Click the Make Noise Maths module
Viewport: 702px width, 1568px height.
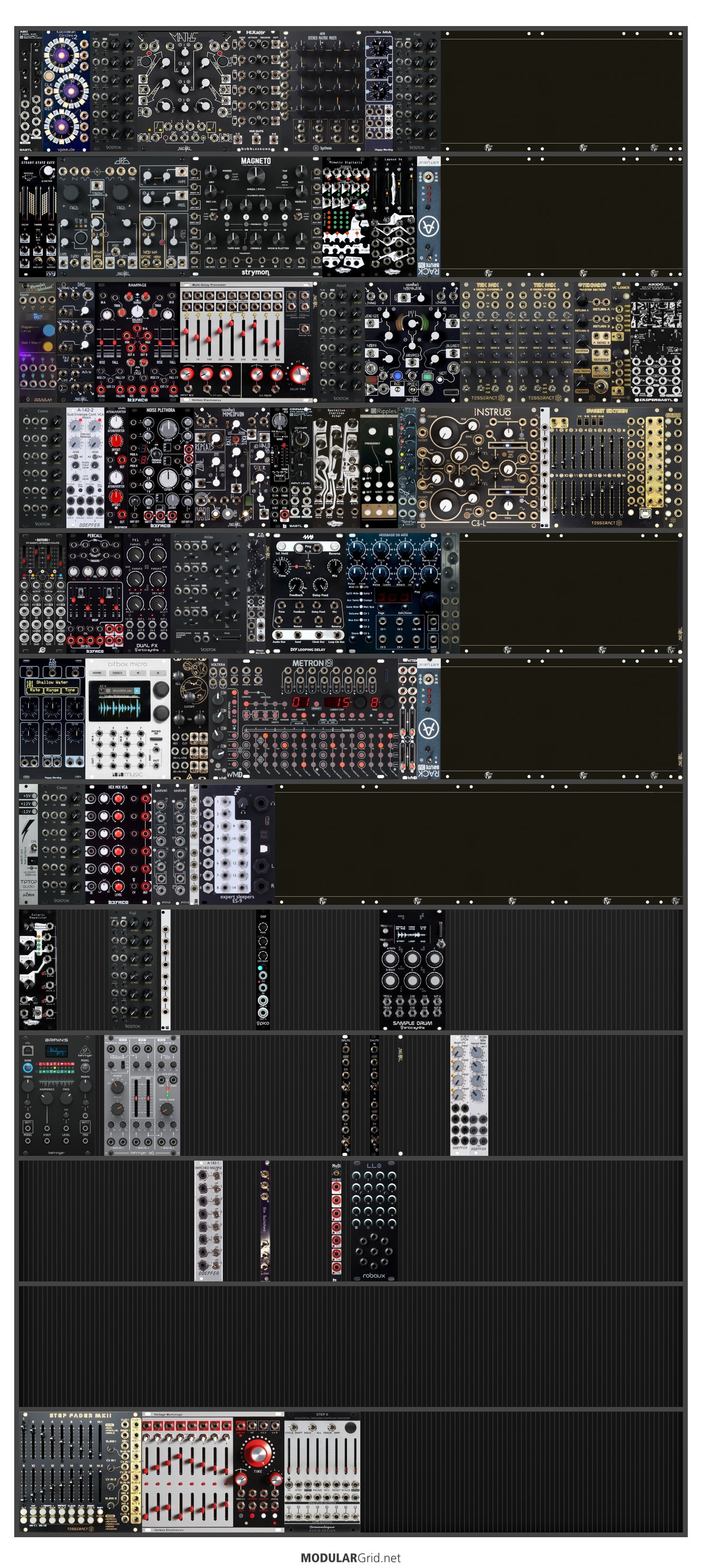point(184,90)
